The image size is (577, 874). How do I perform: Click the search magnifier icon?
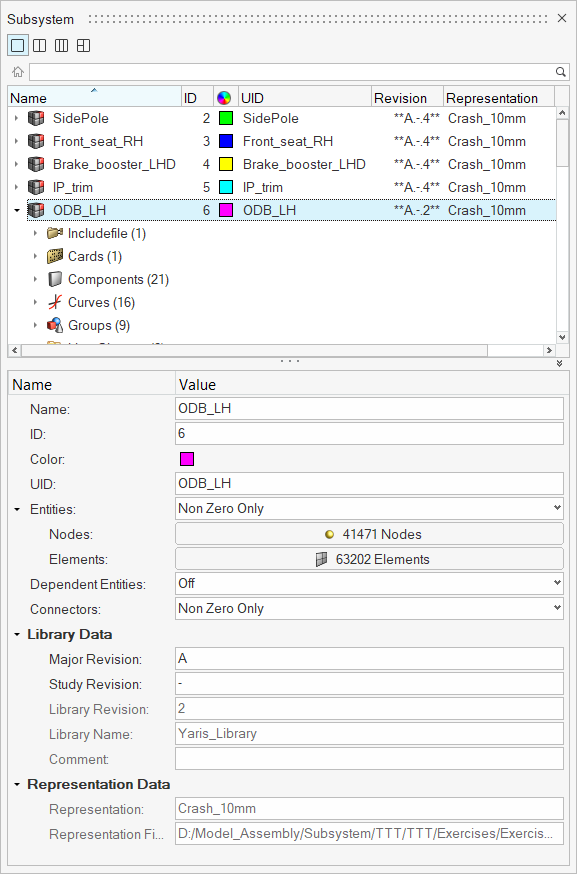560,72
